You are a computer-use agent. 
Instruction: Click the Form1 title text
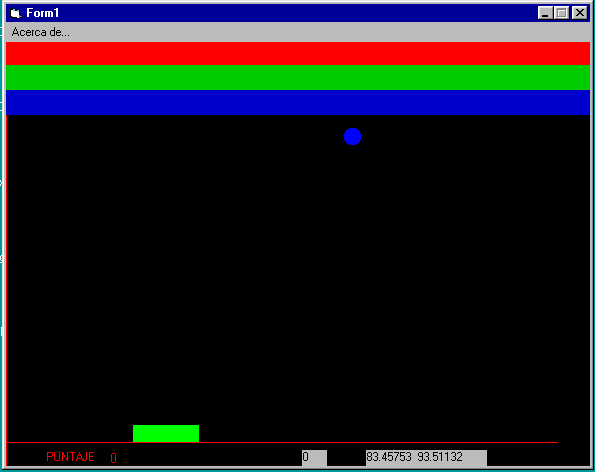click(42, 13)
